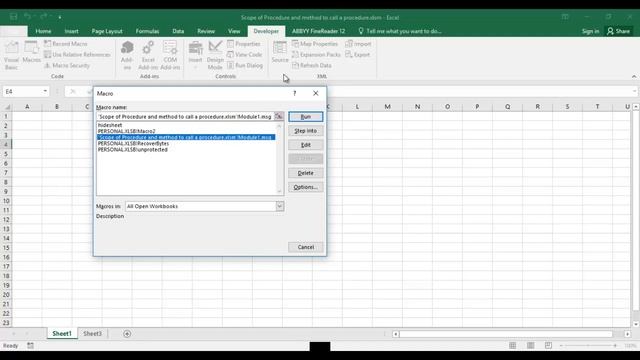Open control Properties
This screenshot has width=640, height=360.
[x=244, y=44]
